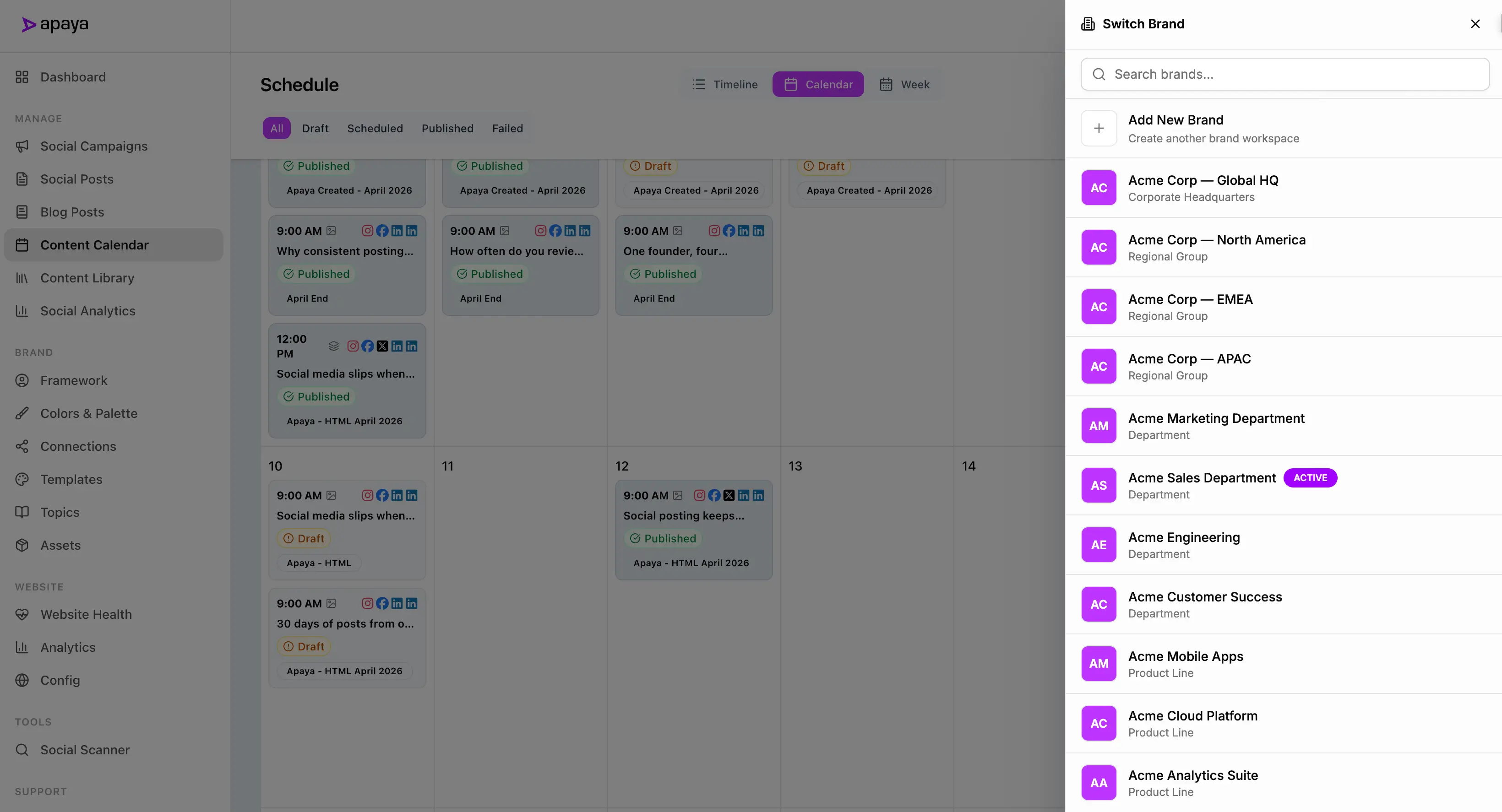1502x812 pixels.
Task: Click the X icon on day 12 post
Action: click(x=729, y=495)
